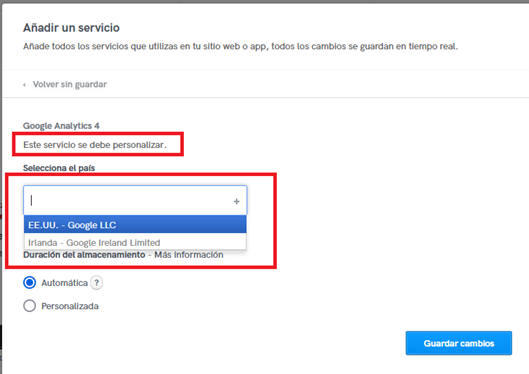Open the question mark help beside Automática
This screenshot has height=374, width=529.
96,283
